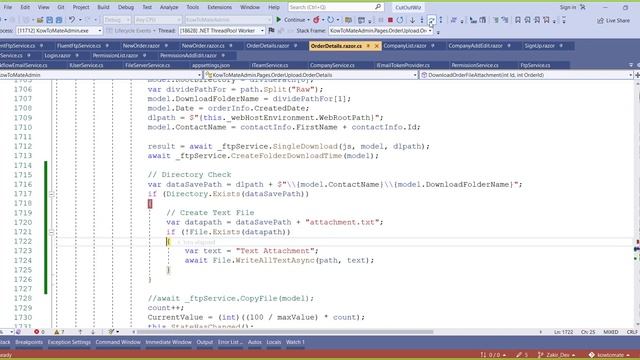Viewport: 640px width, 360px height.
Task: Click the Hot Reload flame icon
Action: click(x=316, y=20)
